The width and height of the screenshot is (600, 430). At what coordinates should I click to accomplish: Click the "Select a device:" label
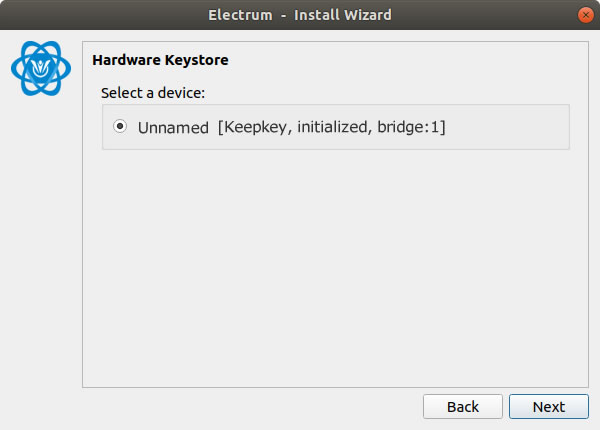point(153,93)
